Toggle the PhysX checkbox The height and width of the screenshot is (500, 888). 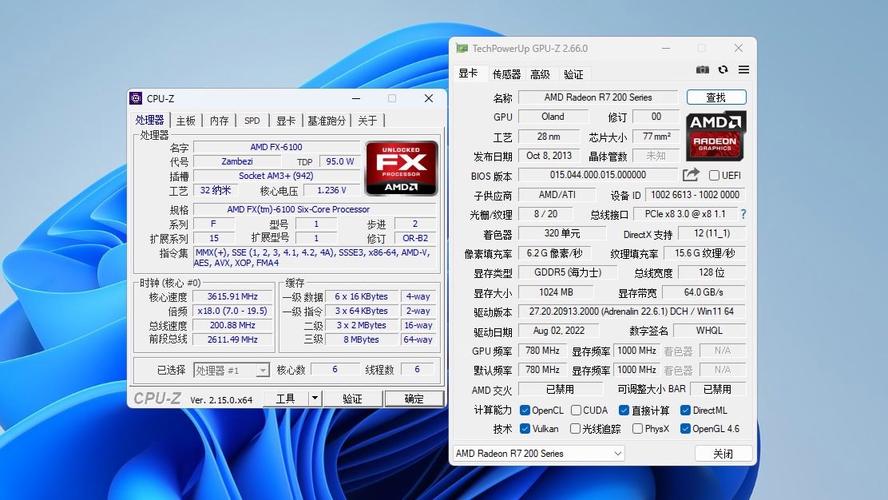click(636, 429)
